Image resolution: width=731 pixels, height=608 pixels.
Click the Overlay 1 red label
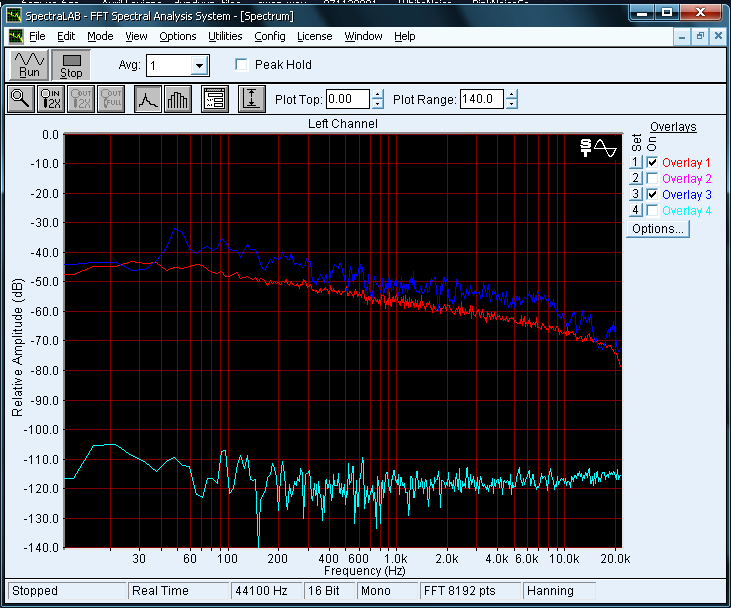[686, 163]
